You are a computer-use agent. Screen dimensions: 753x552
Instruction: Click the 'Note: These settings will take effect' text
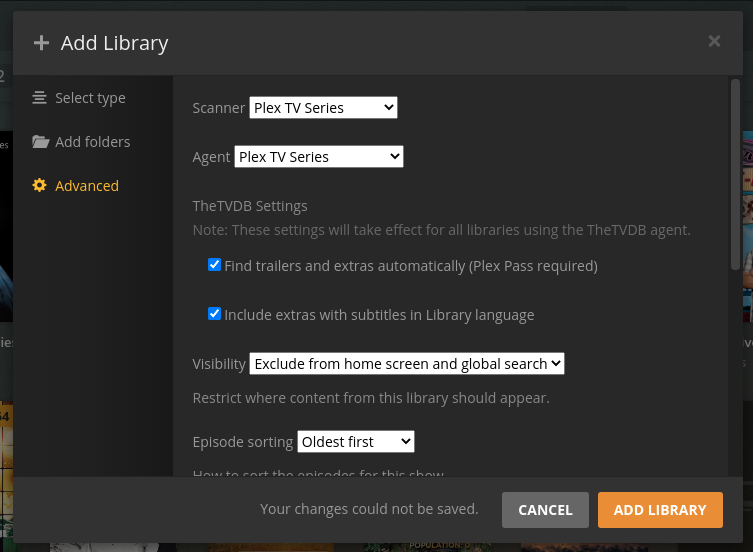(x=442, y=230)
